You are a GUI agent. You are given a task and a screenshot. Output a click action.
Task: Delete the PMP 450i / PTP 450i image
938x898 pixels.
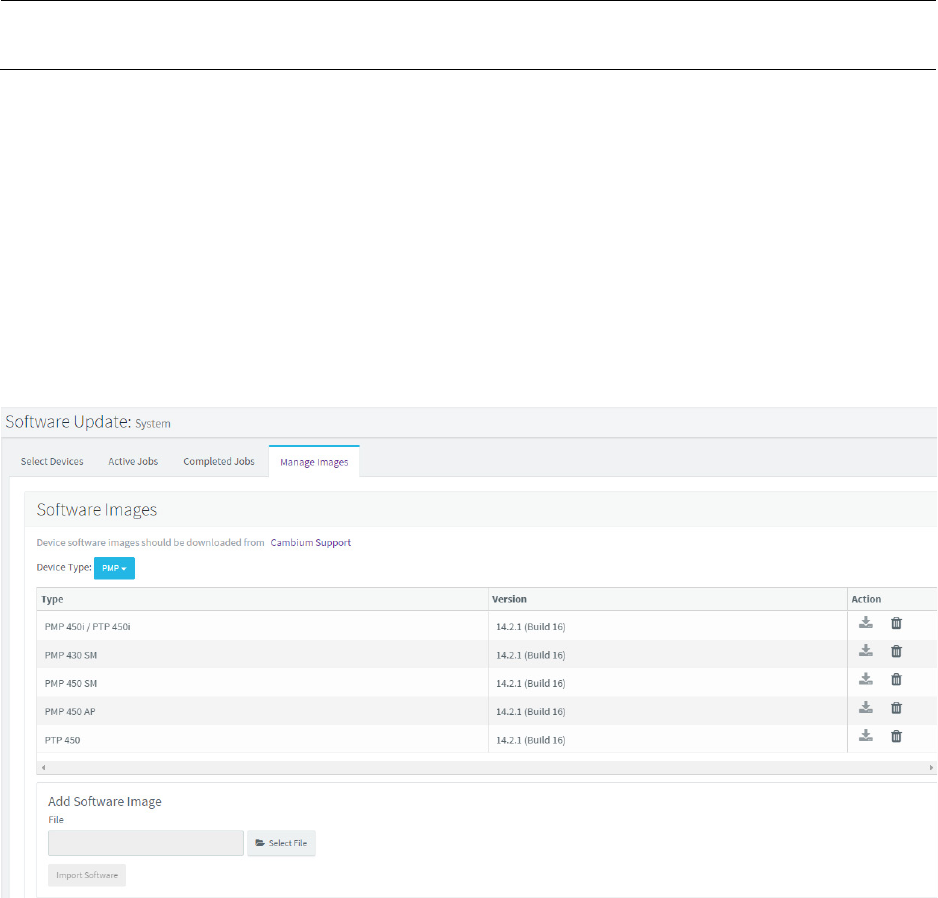coord(896,623)
